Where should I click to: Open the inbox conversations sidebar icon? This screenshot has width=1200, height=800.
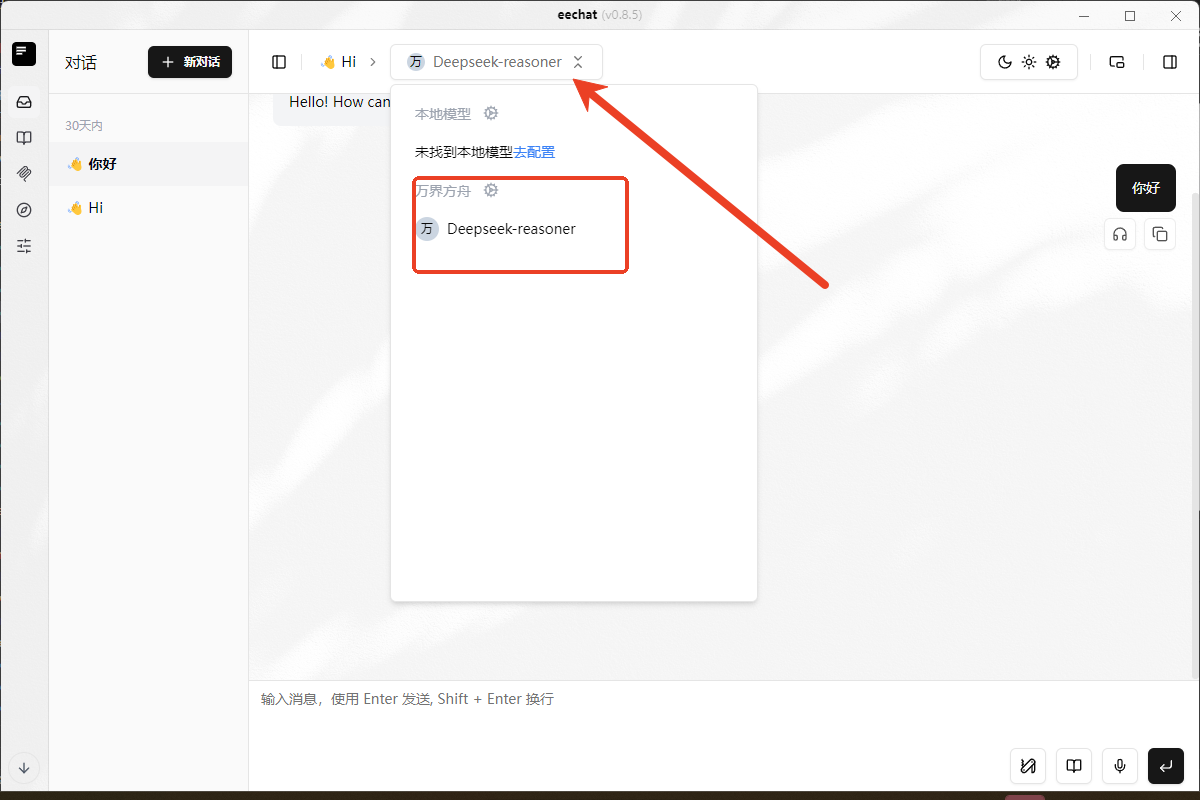[24, 102]
